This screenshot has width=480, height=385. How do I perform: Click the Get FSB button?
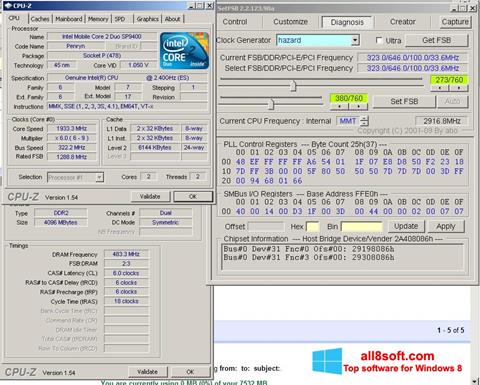coord(437,40)
